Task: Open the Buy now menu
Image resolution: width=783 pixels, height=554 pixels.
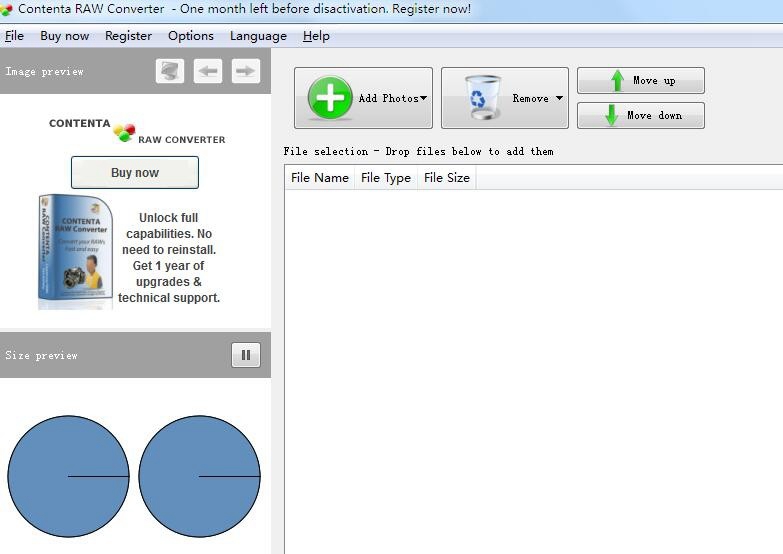Action: [x=64, y=36]
